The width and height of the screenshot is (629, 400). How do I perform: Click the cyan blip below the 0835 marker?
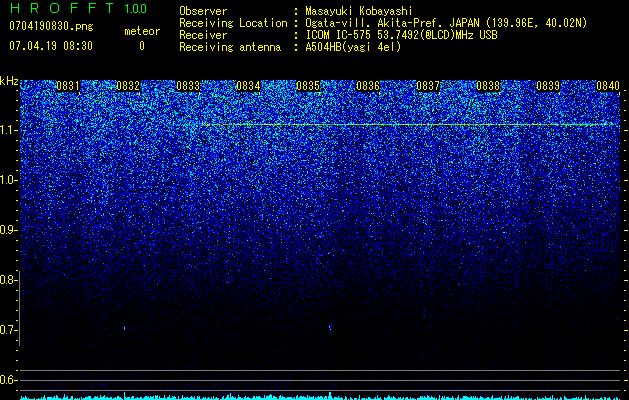click(x=330, y=327)
